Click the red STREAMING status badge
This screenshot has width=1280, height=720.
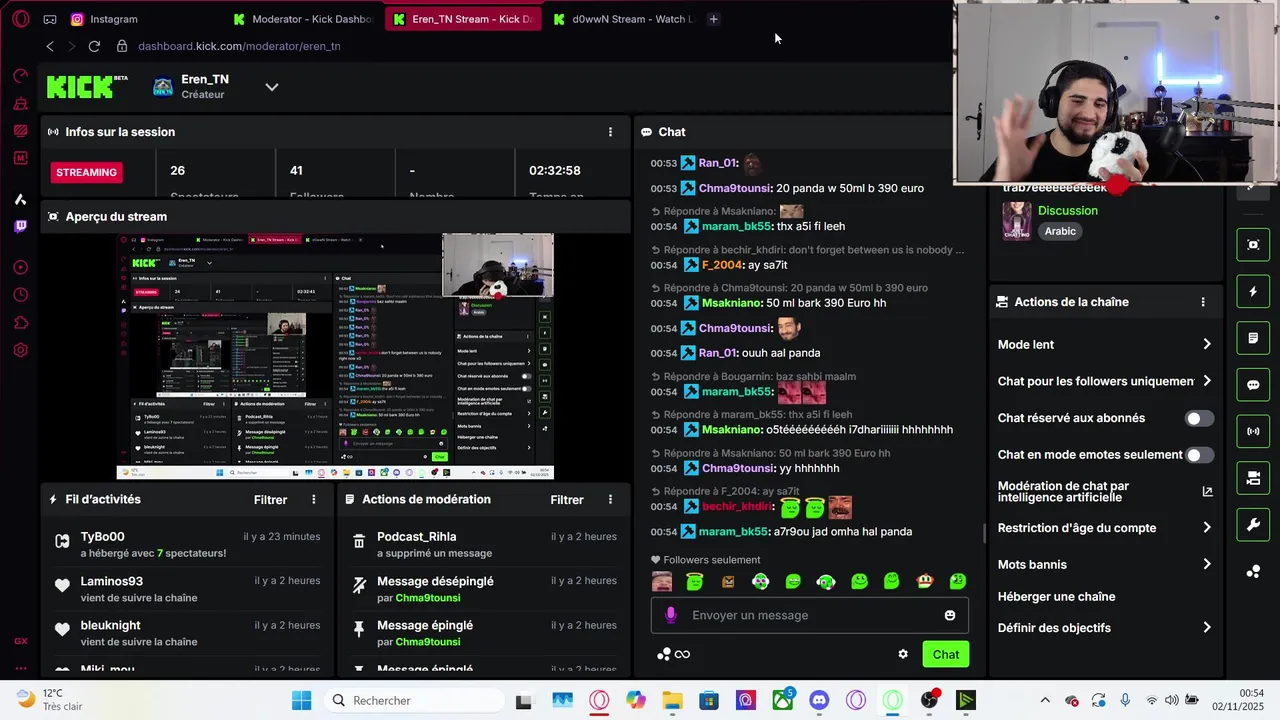pyautogui.click(x=86, y=172)
